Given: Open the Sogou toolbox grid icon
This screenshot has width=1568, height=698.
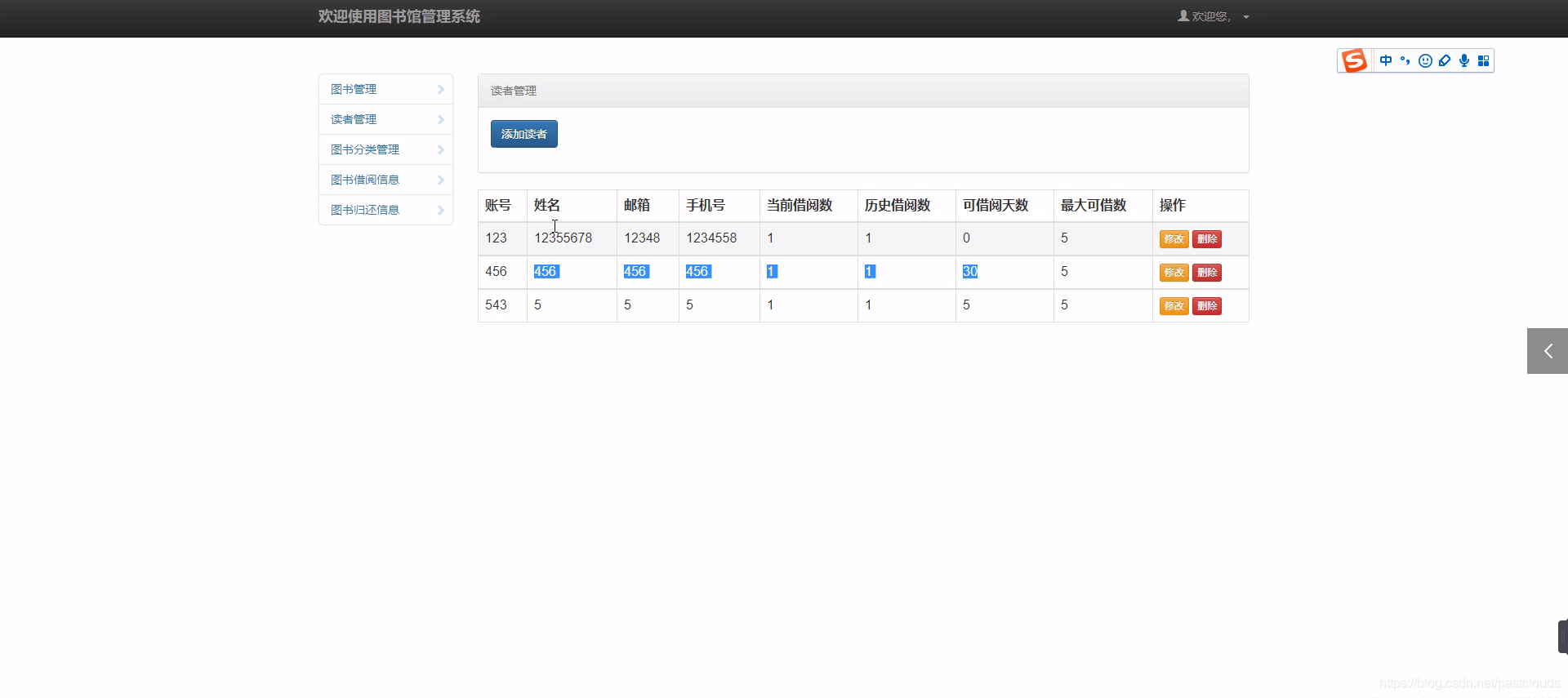Looking at the screenshot, I should tap(1484, 60).
